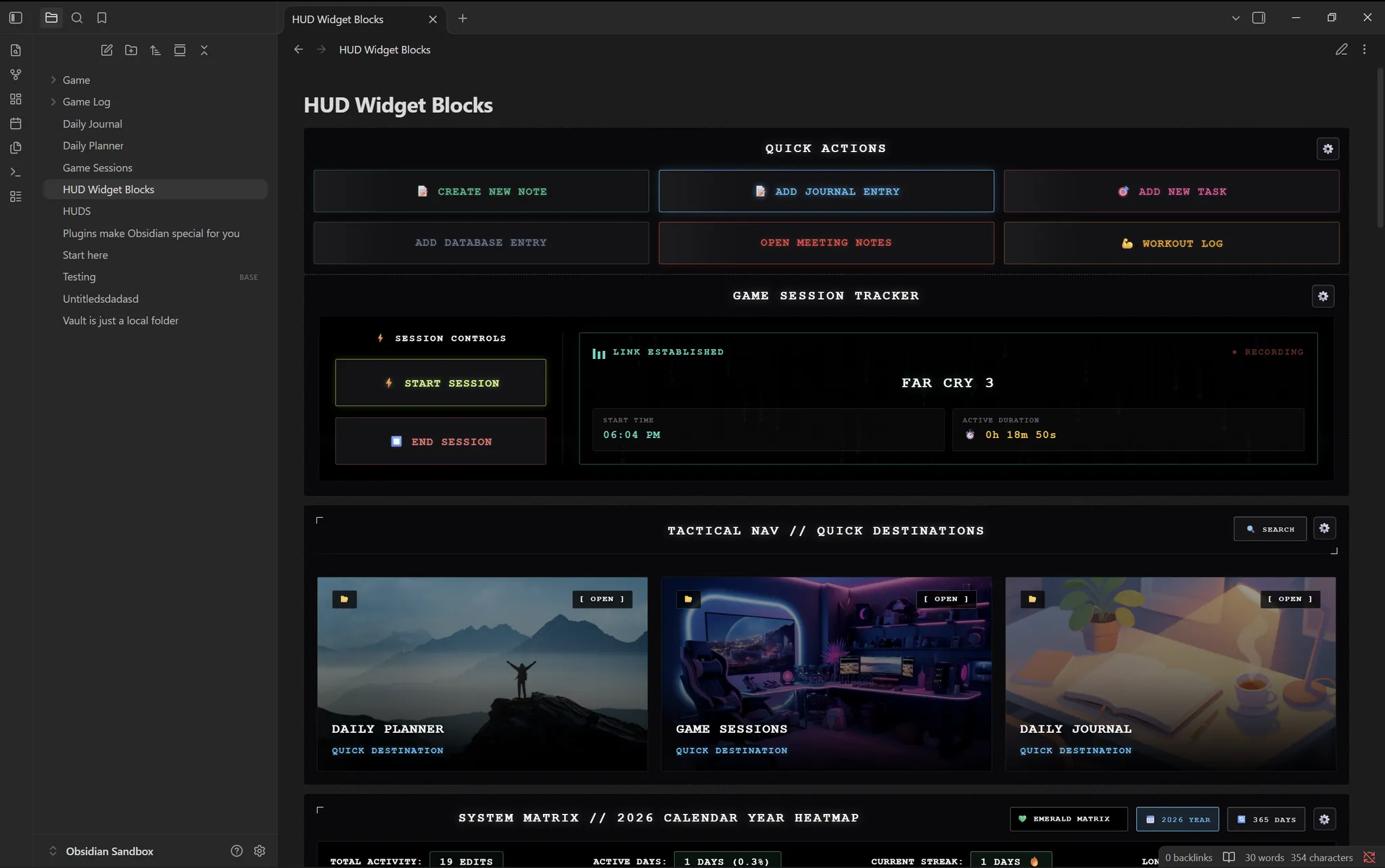Click OPEN on Game Sessions card
Screen dimensions: 1385x868
946,599
